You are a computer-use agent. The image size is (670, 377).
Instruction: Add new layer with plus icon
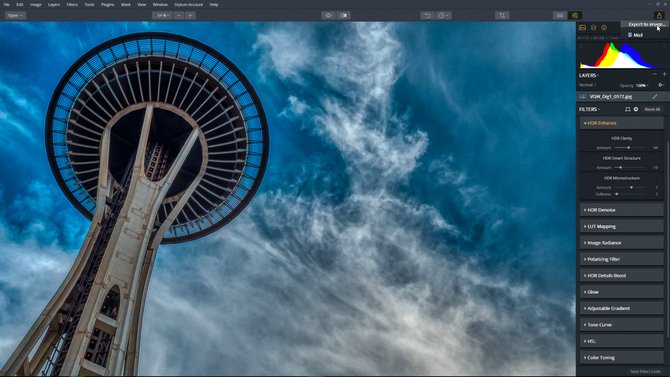coord(664,74)
